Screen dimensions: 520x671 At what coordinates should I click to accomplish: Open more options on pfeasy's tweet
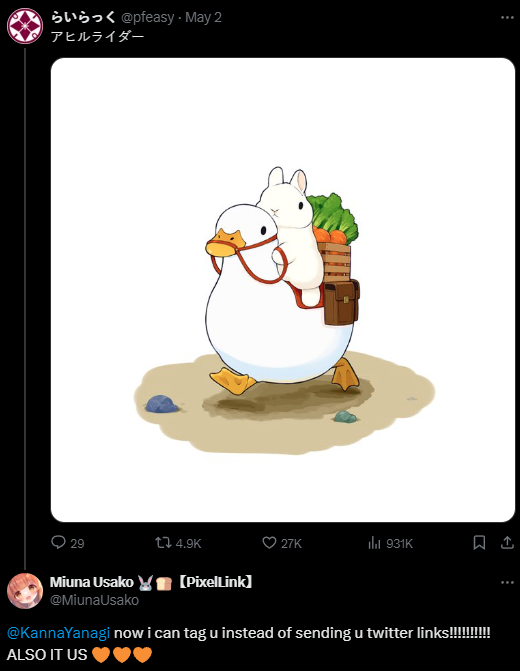click(x=507, y=18)
